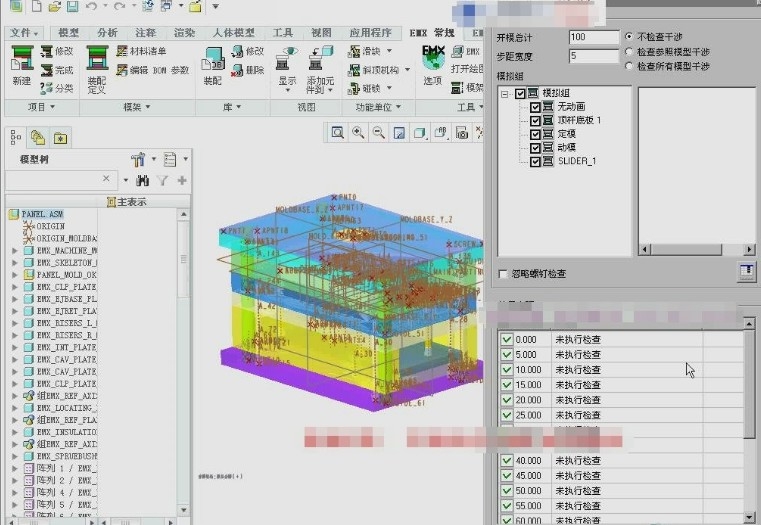This screenshot has width=761, height=525.
Task: Open the folder browser navigator tab
Action: click(37, 138)
